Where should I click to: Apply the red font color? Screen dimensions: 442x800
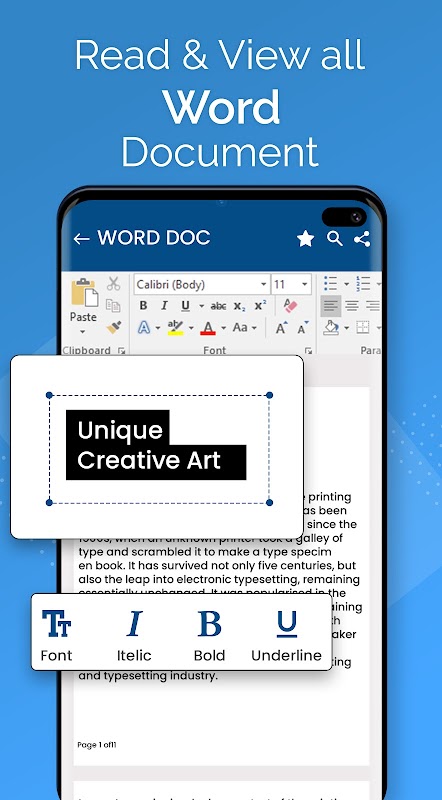(208, 327)
